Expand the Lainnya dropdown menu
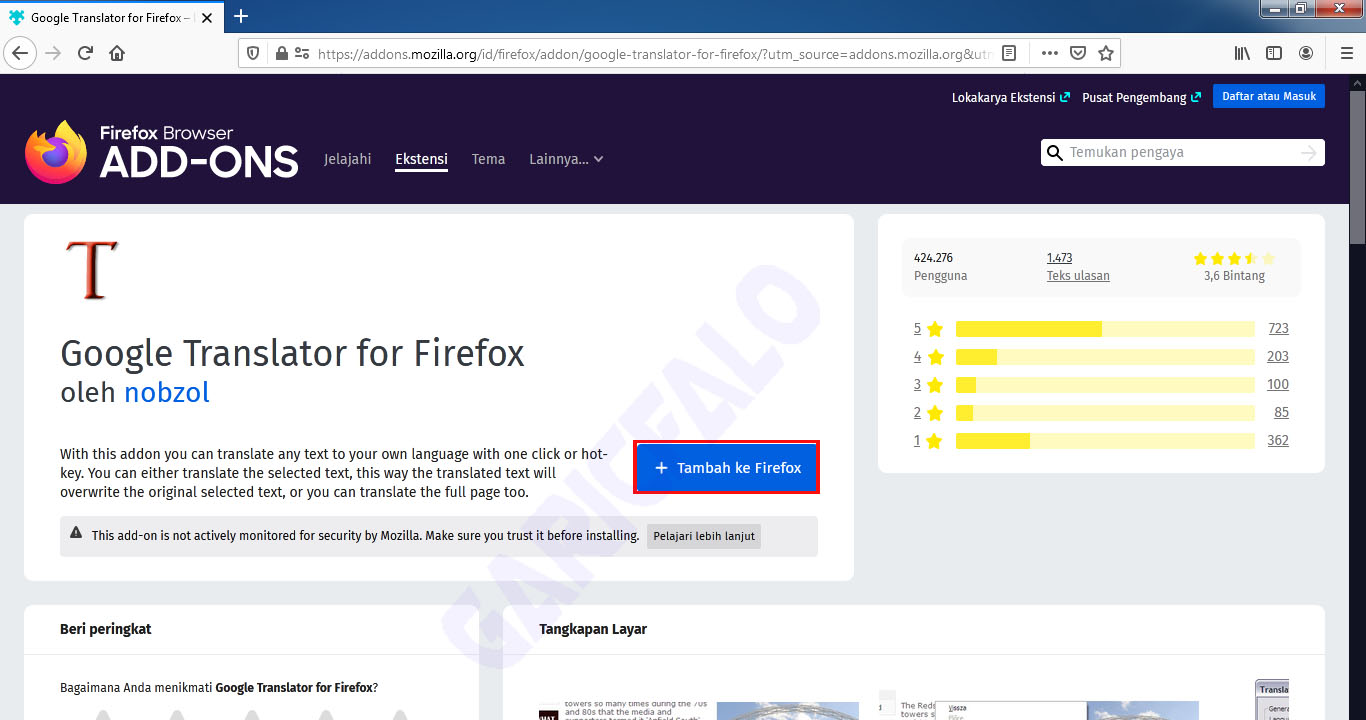 (x=566, y=159)
